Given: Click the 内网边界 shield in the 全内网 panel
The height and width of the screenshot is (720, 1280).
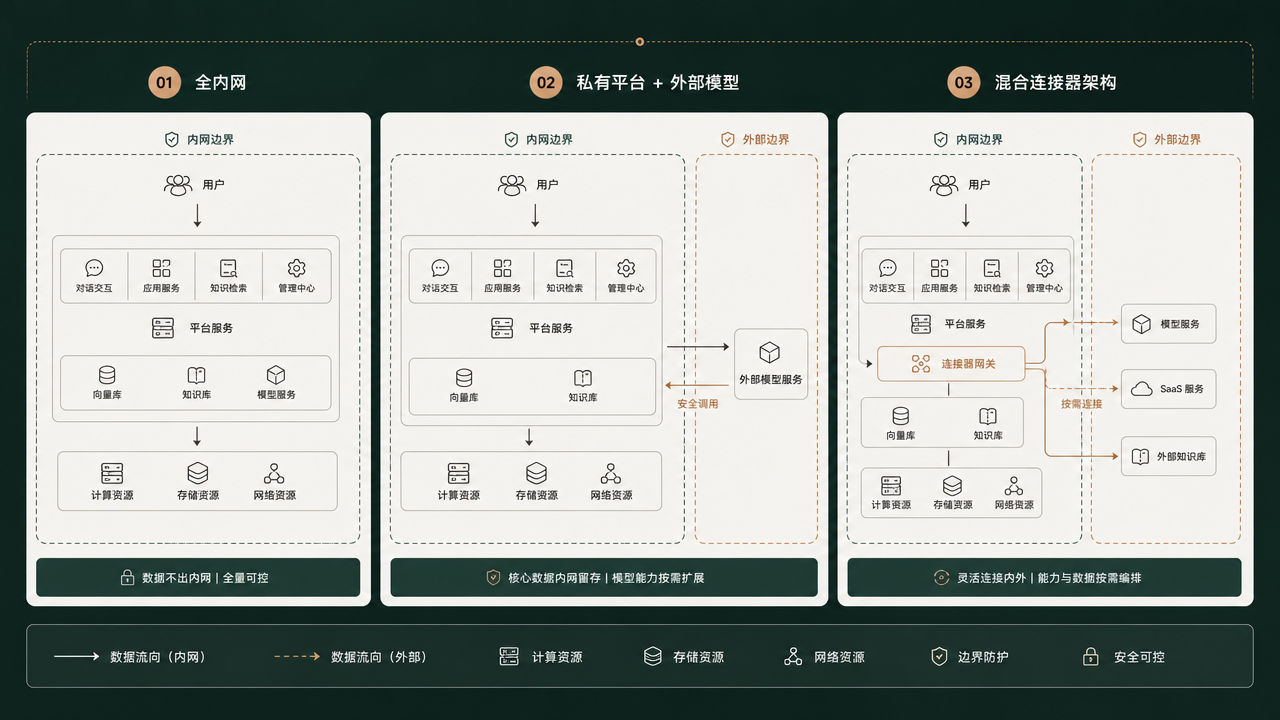Looking at the screenshot, I should click(x=172, y=140).
